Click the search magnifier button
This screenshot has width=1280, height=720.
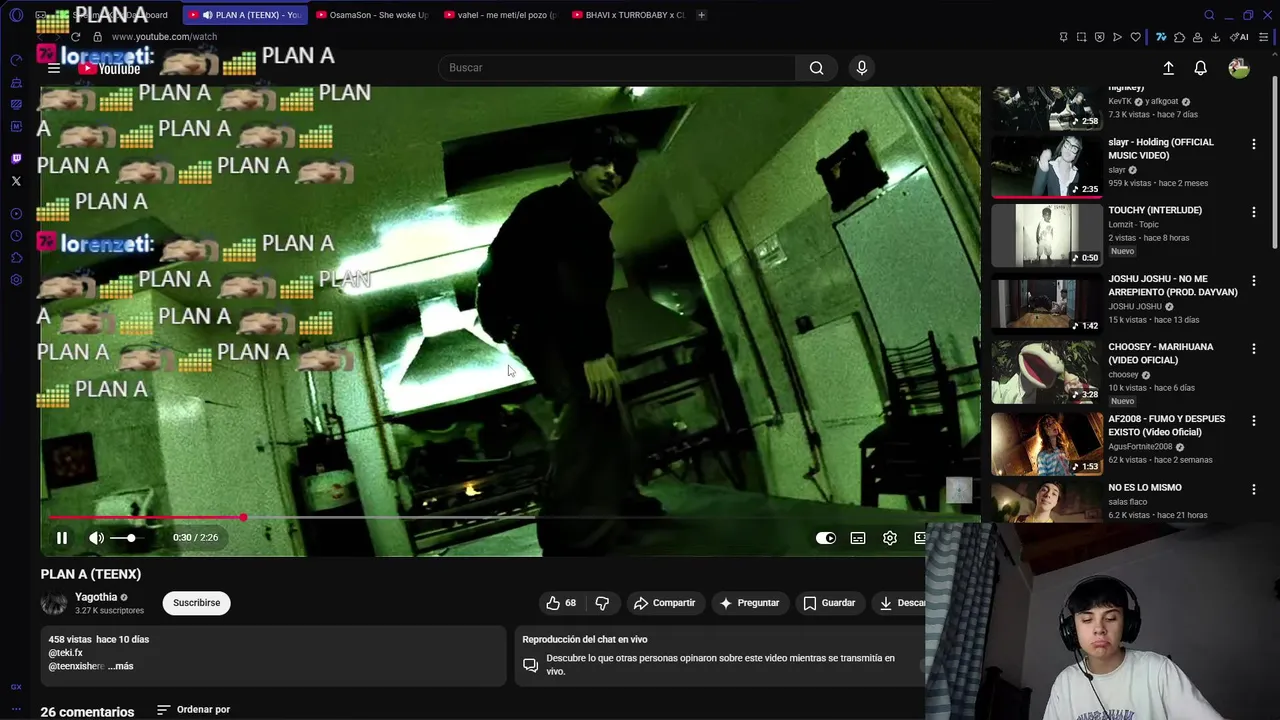(x=817, y=68)
